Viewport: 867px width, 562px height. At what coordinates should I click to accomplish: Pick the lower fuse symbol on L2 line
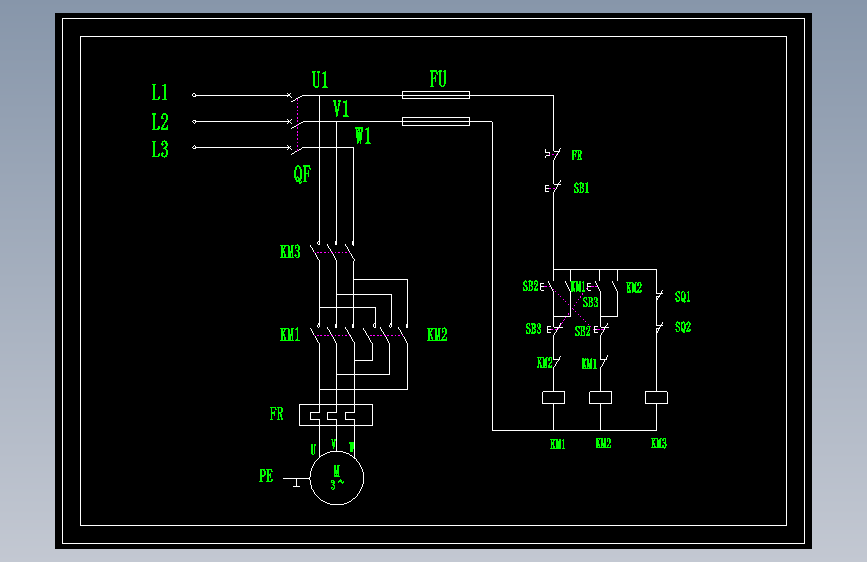pos(436,121)
